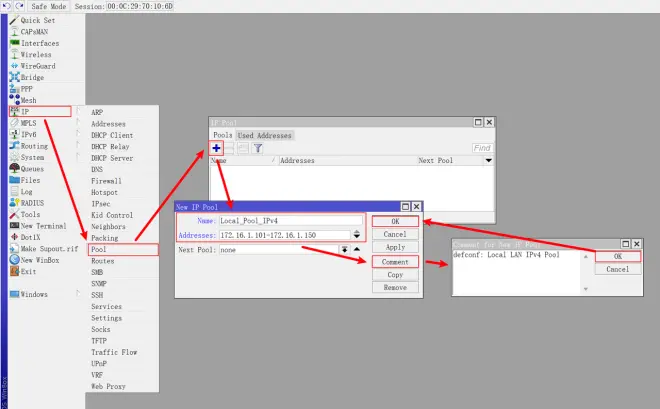The image size is (660, 409).
Task: Expand the Routing sidebar menu
Action: point(34,146)
